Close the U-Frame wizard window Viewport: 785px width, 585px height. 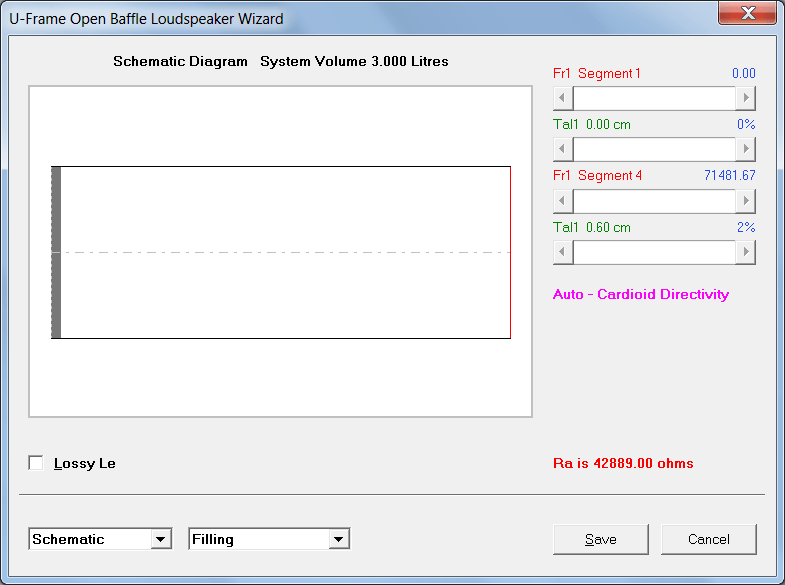coord(747,13)
